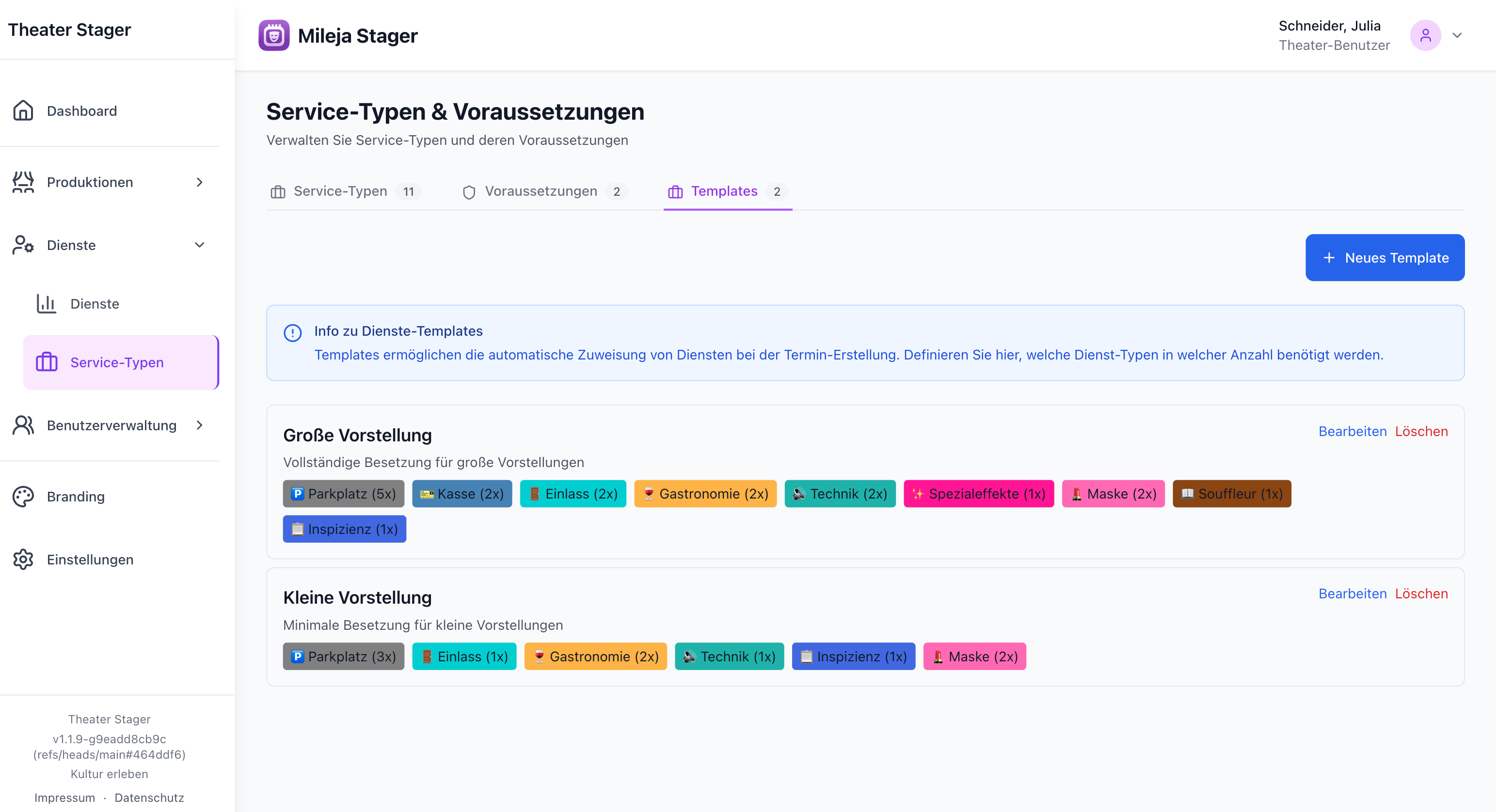Click the pink Spezialeffekte (1x) chip

tap(979, 494)
